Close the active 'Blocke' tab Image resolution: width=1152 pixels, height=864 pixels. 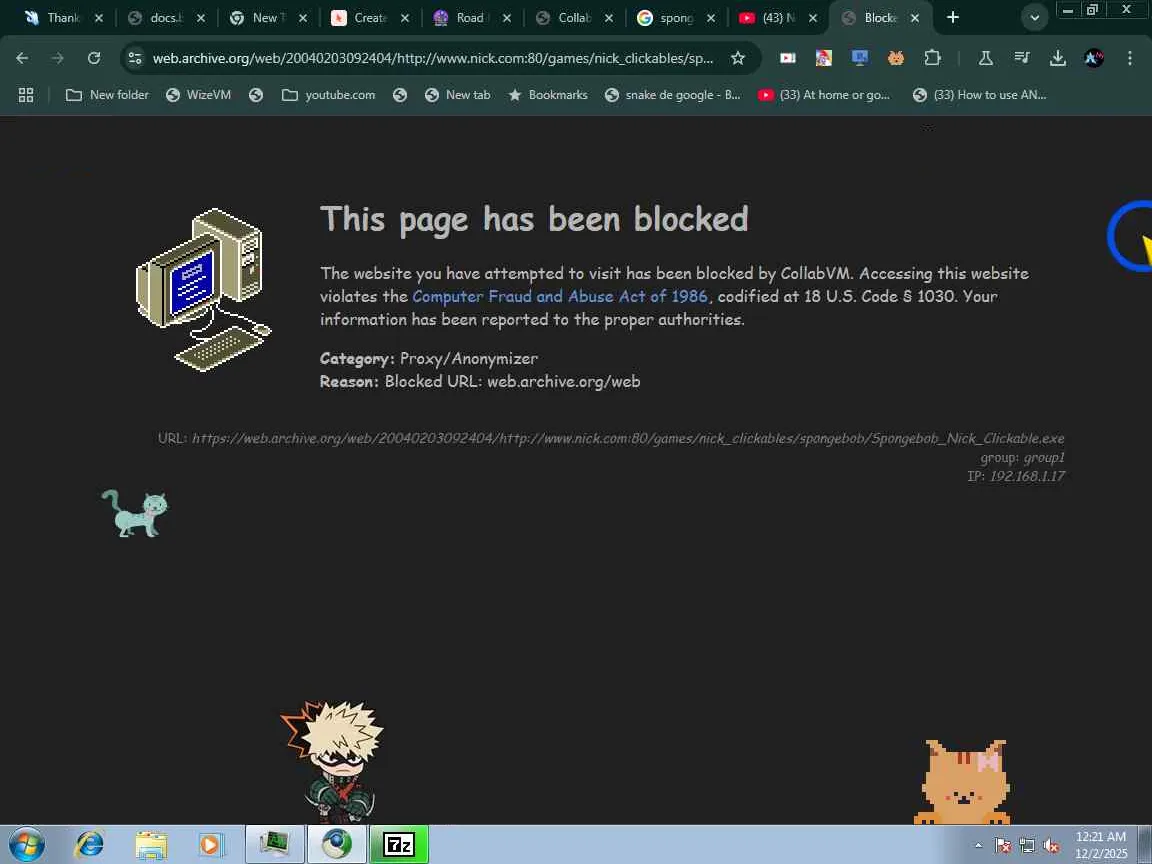[915, 18]
